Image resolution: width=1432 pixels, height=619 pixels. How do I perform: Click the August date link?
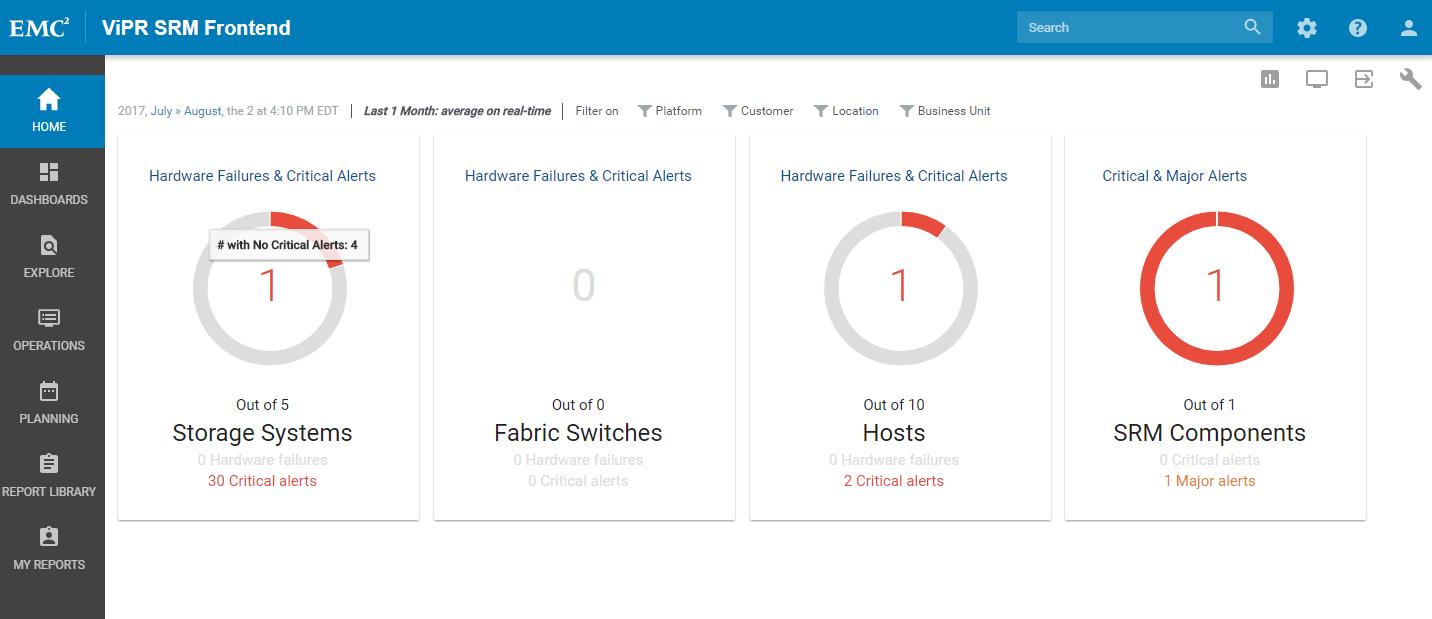point(202,111)
